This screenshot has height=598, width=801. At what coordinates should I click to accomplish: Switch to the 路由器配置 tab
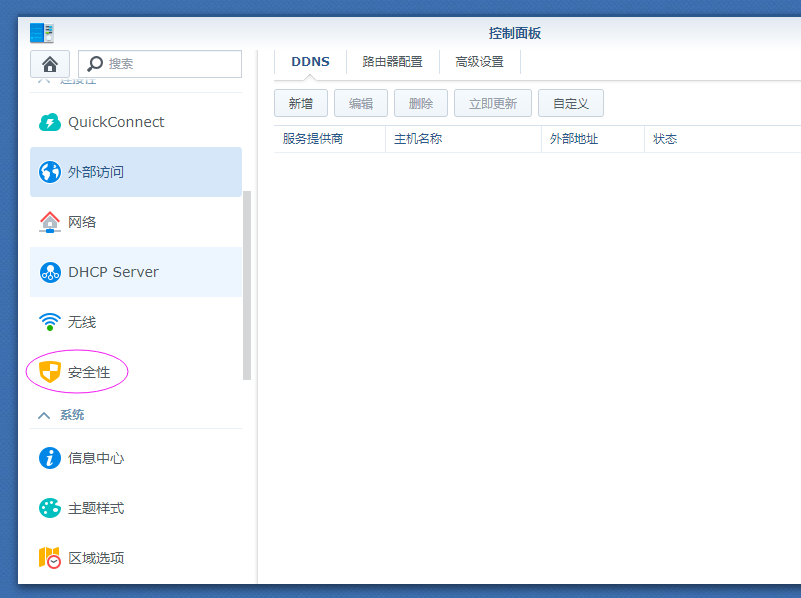[x=392, y=62]
